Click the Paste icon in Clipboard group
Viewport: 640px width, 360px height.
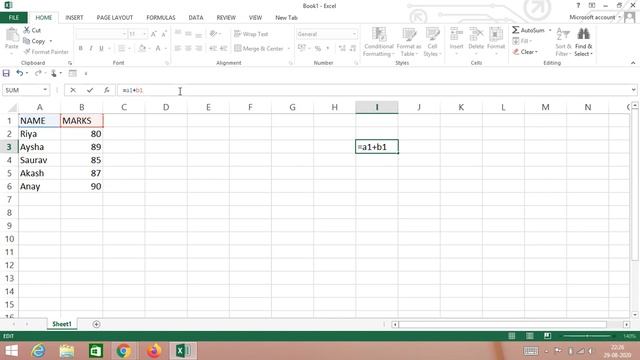[x=12, y=35]
